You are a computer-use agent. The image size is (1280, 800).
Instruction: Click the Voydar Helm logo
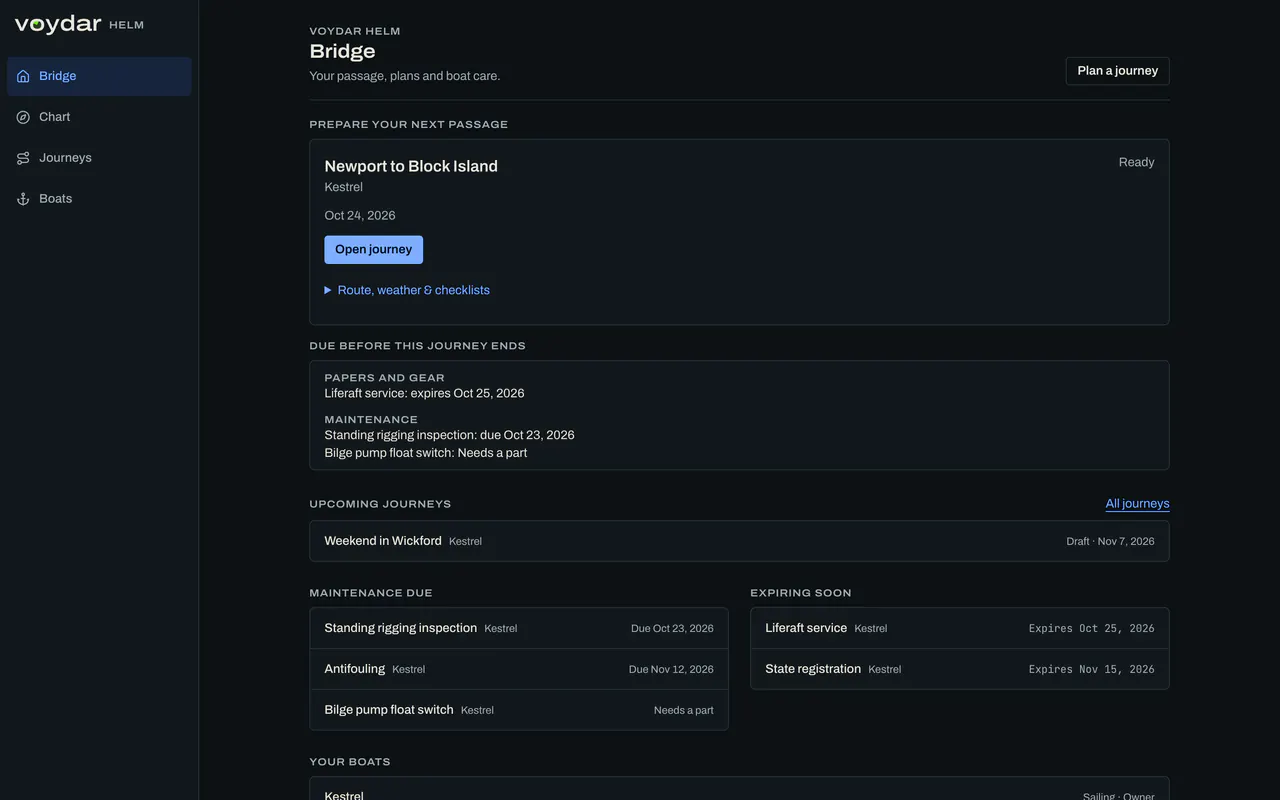click(x=79, y=25)
